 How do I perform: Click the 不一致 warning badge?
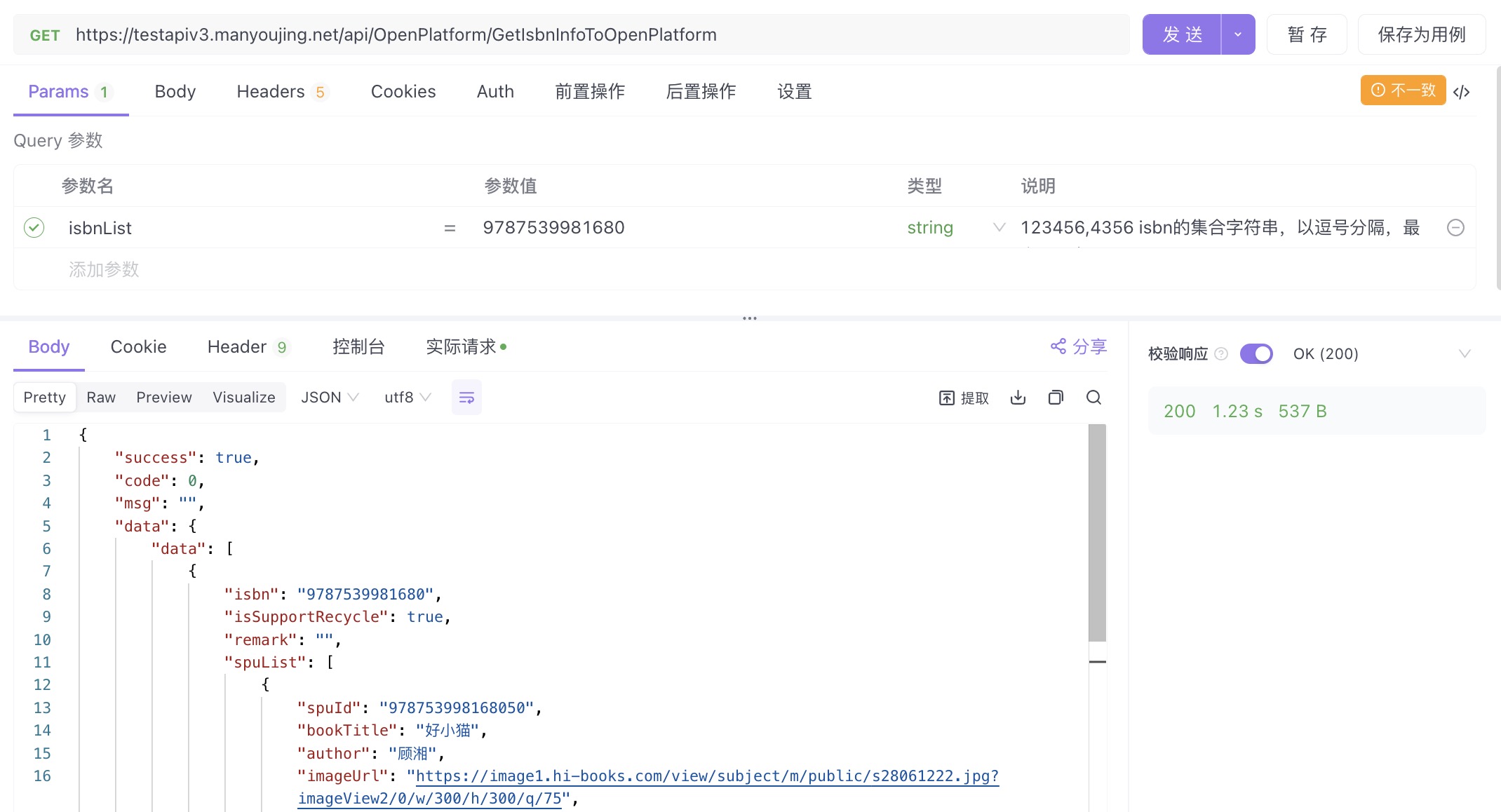tap(1402, 90)
